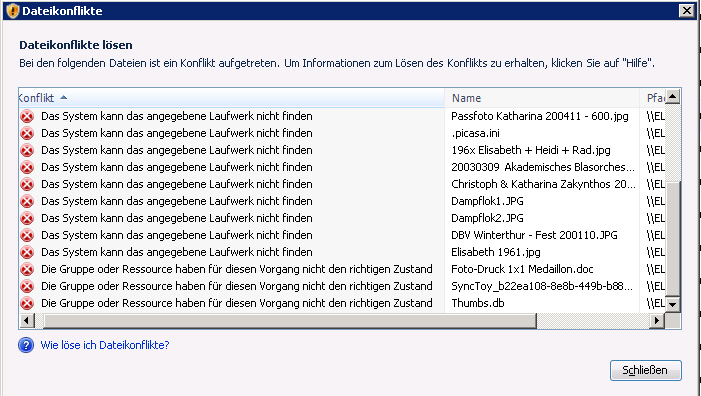
Task: Sort by the Konflikt column header
Action: 232,98
